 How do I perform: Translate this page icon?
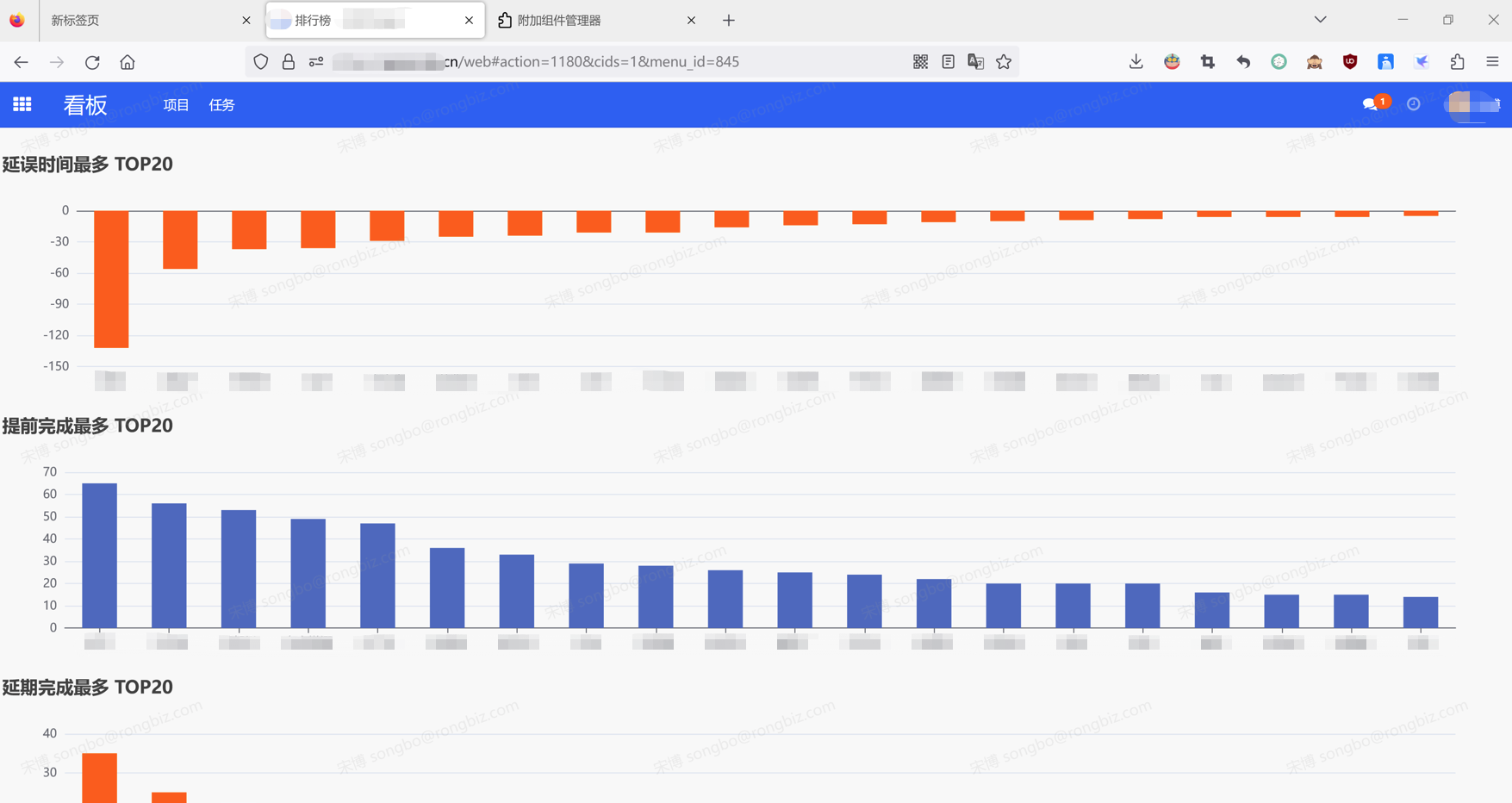(x=976, y=62)
